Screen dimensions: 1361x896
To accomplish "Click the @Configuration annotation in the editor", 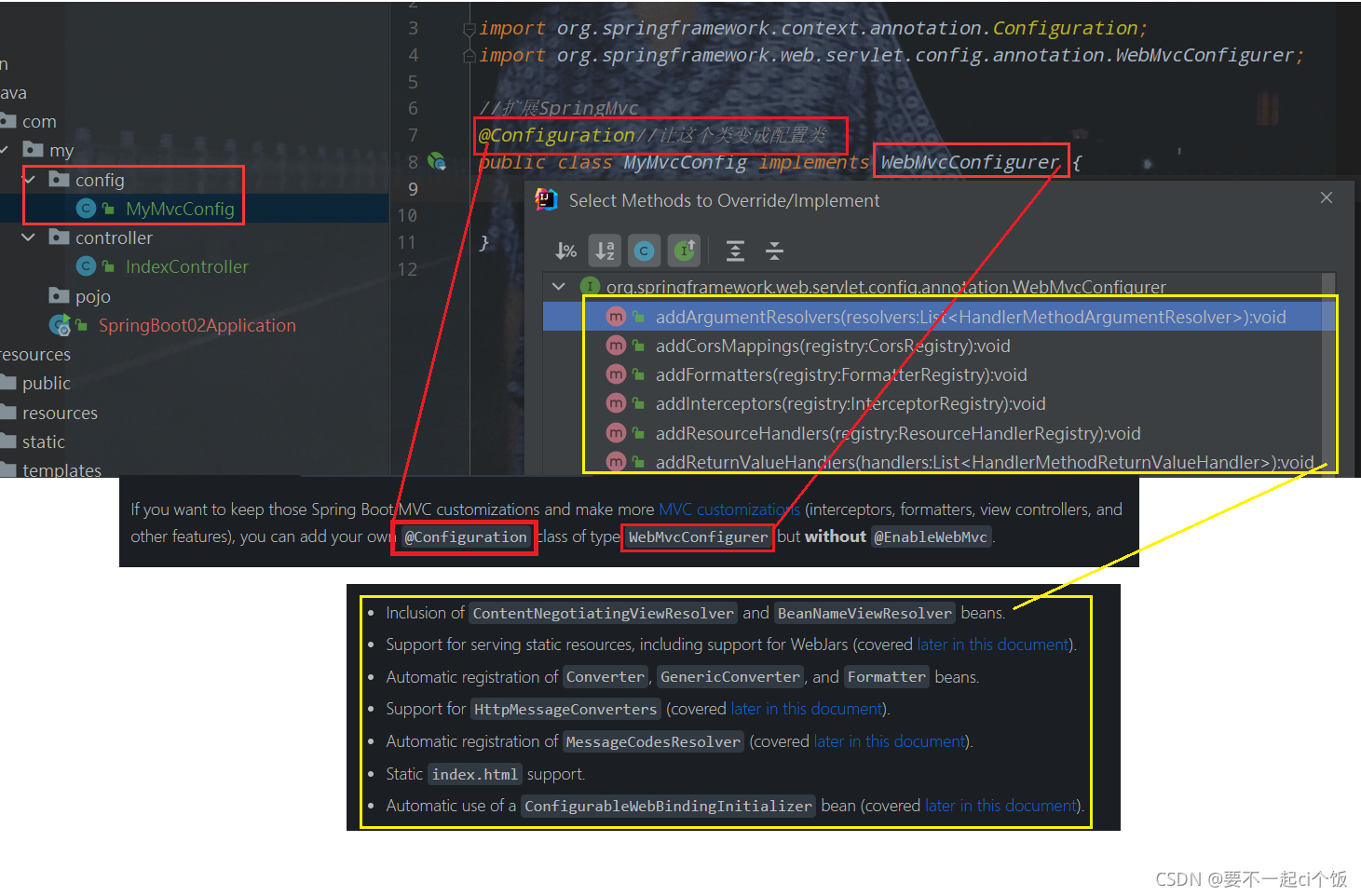I will click(x=556, y=135).
